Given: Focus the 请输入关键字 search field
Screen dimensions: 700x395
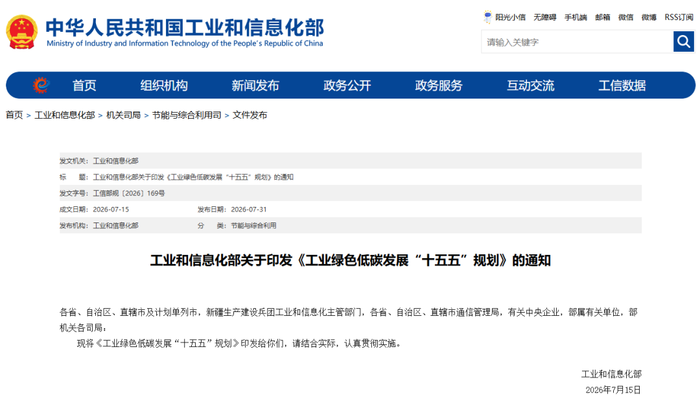Looking at the screenshot, I should click(x=577, y=42).
